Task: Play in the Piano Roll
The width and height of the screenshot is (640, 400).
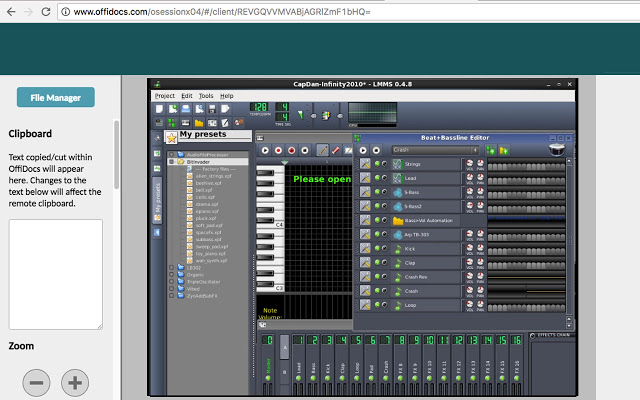Action: click(265, 150)
